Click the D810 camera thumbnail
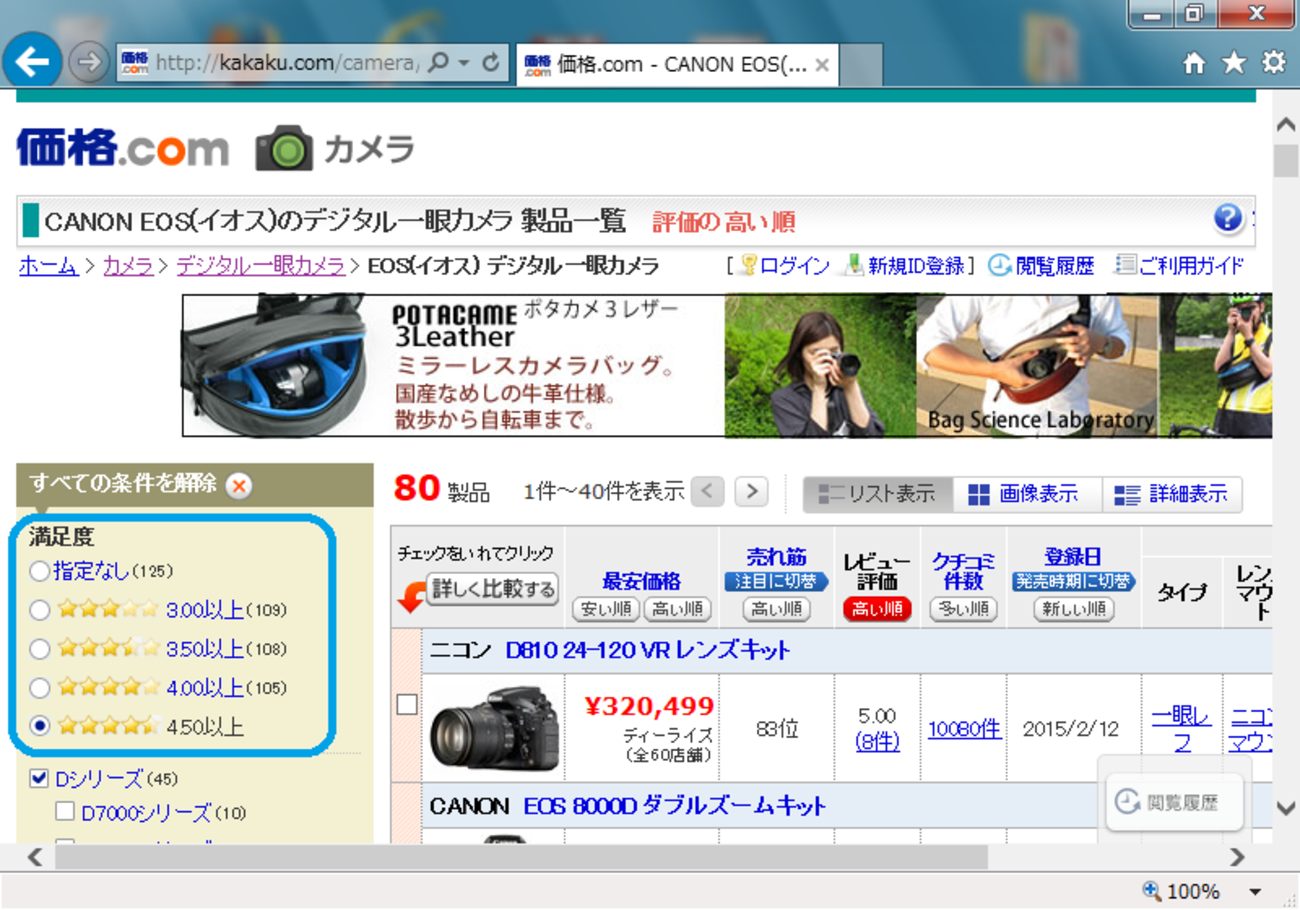1300x910 pixels. point(494,728)
